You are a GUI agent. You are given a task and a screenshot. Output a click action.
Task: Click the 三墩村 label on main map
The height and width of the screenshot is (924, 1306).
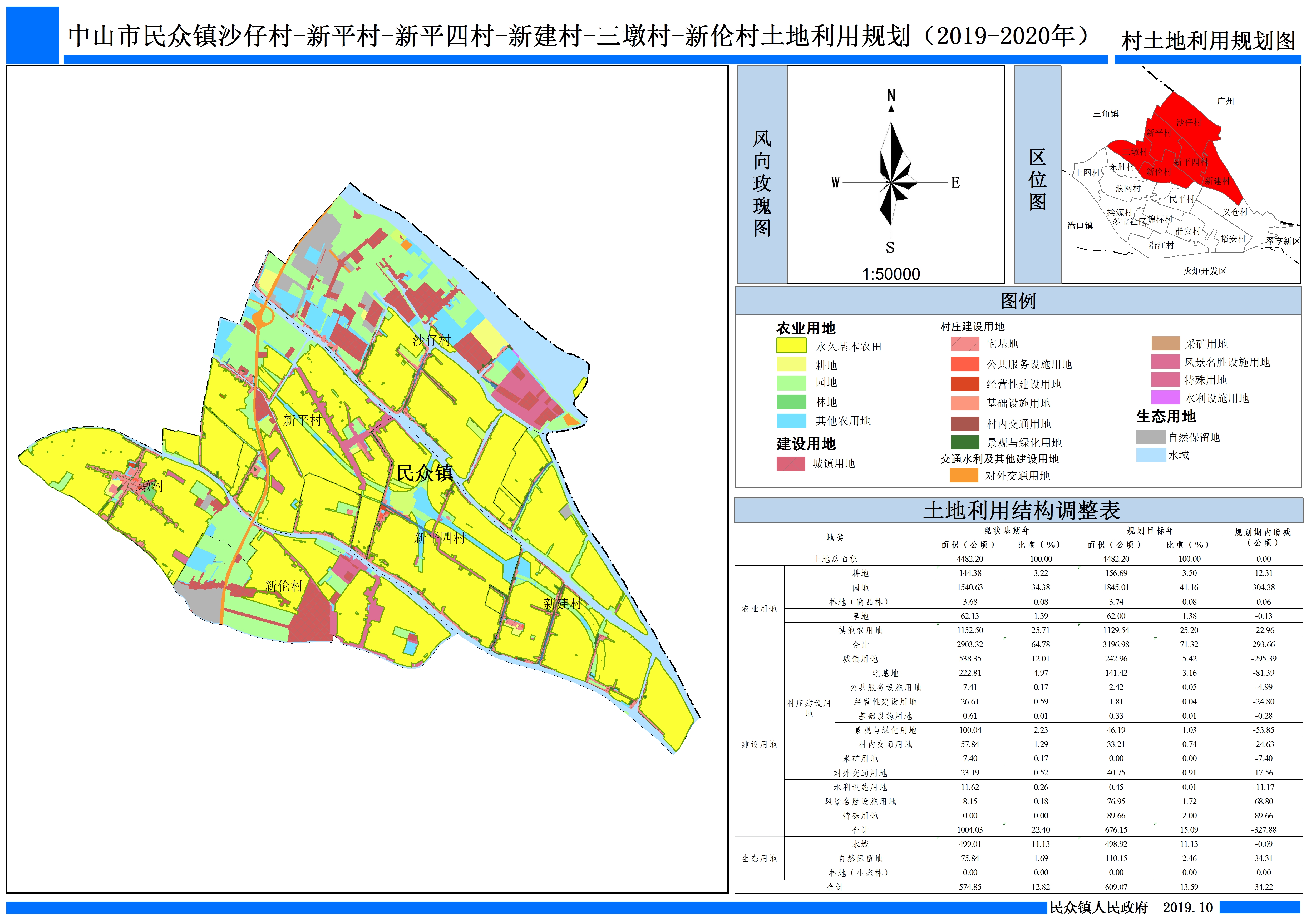[x=145, y=486]
